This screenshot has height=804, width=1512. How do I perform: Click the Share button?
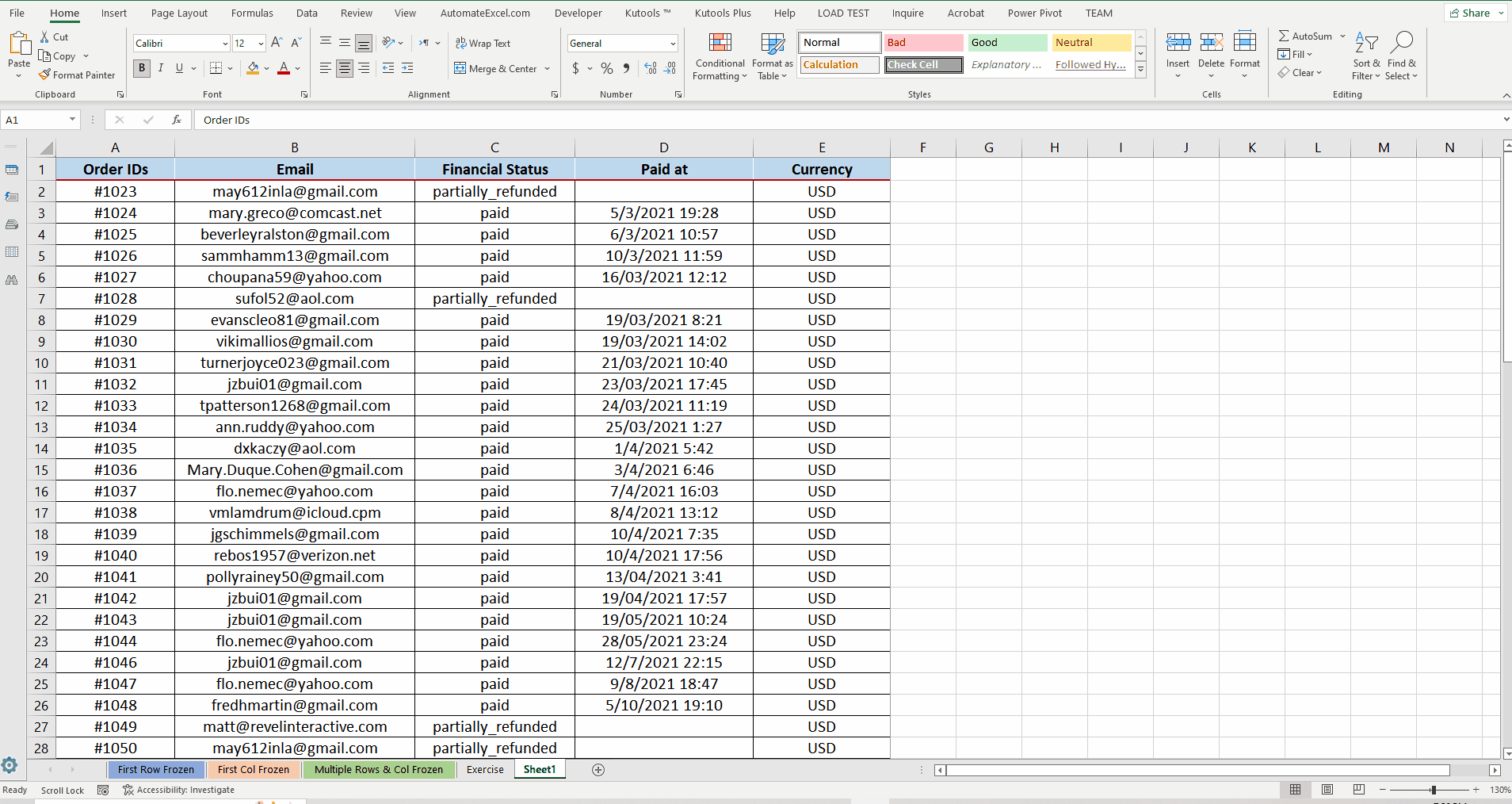pyautogui.click(x=1472, y=13)
